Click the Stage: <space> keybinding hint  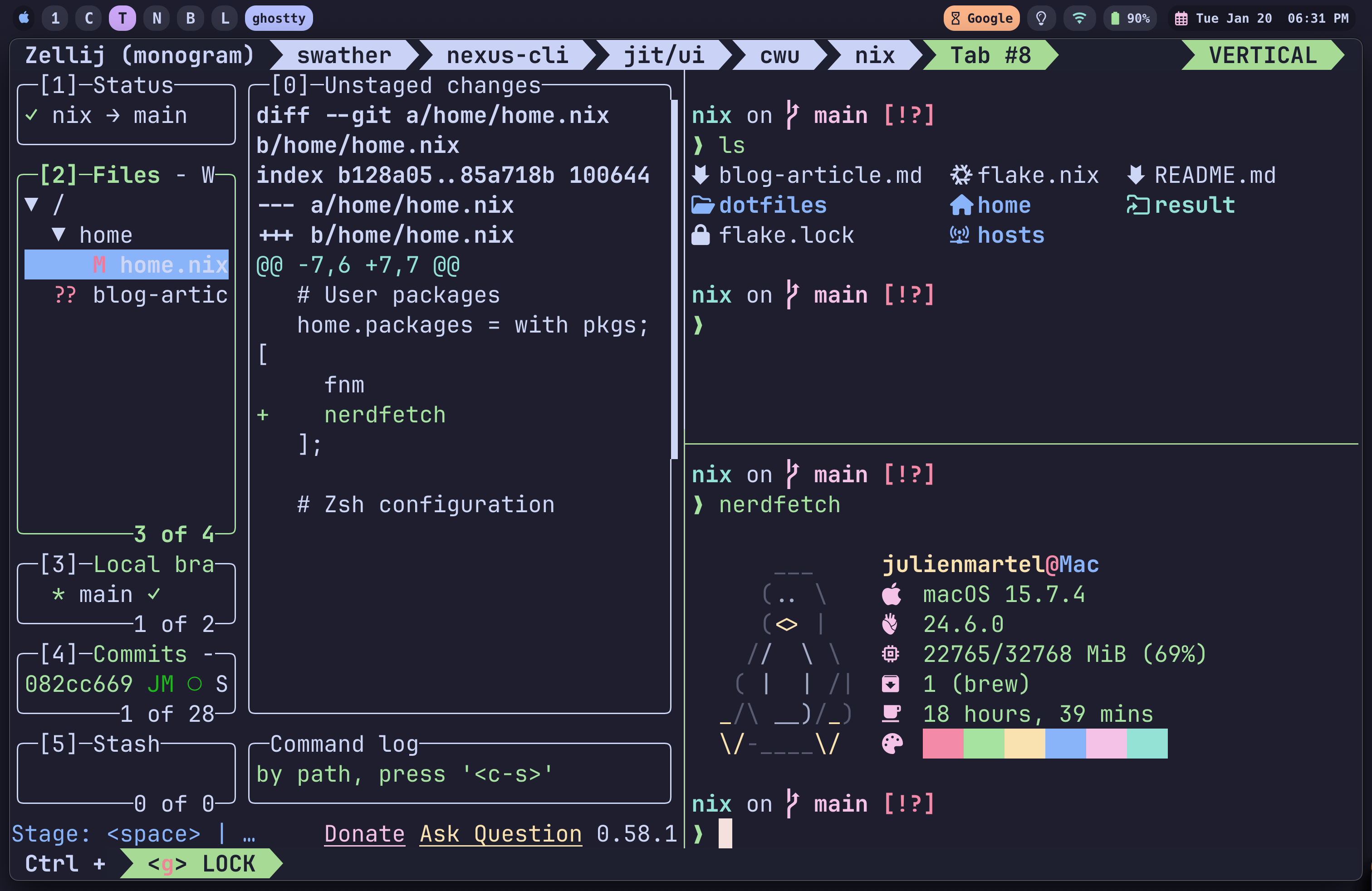(106, 834)
